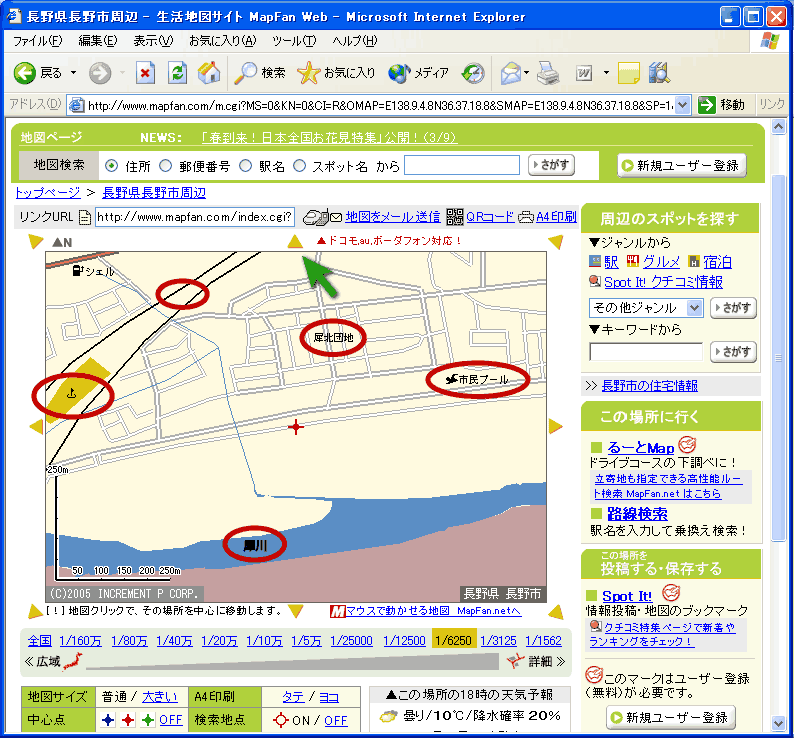794x738 pixels.
Task: Open the 地図をメール送信 link
Action: [392, 217]
